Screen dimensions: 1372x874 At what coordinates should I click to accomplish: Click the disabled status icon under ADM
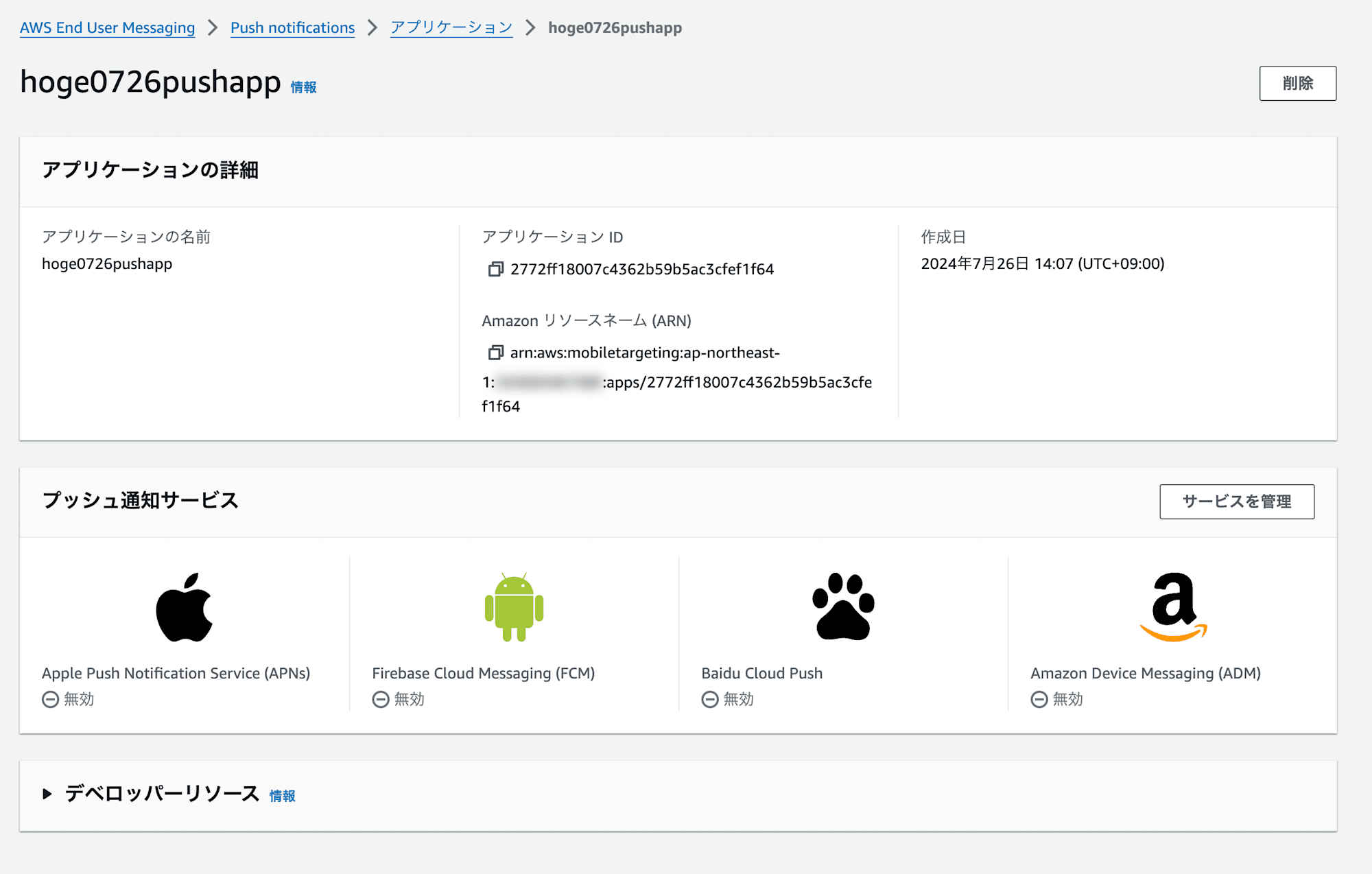coord(1039,699)
